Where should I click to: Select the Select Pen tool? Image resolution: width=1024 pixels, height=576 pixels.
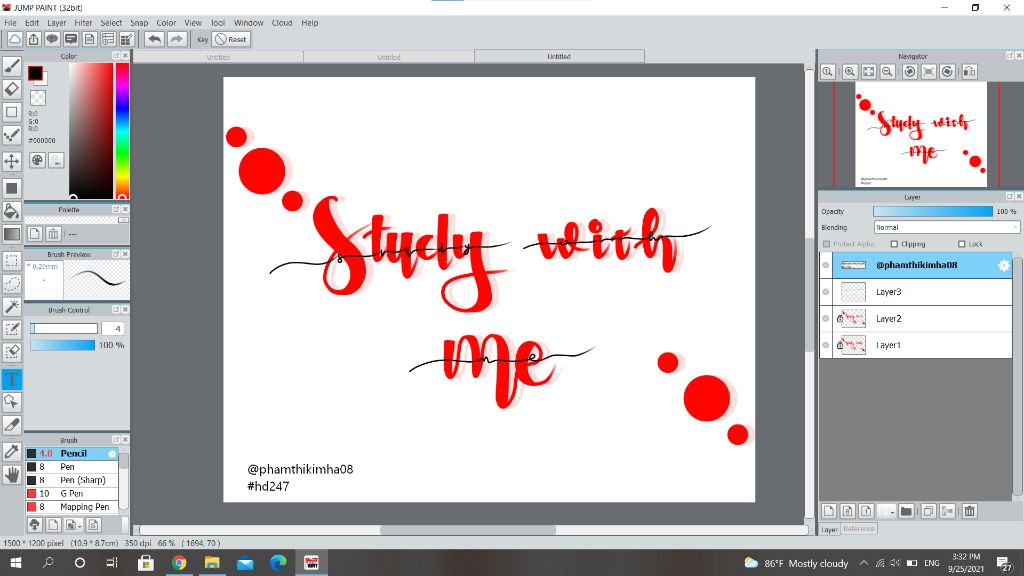12,328
